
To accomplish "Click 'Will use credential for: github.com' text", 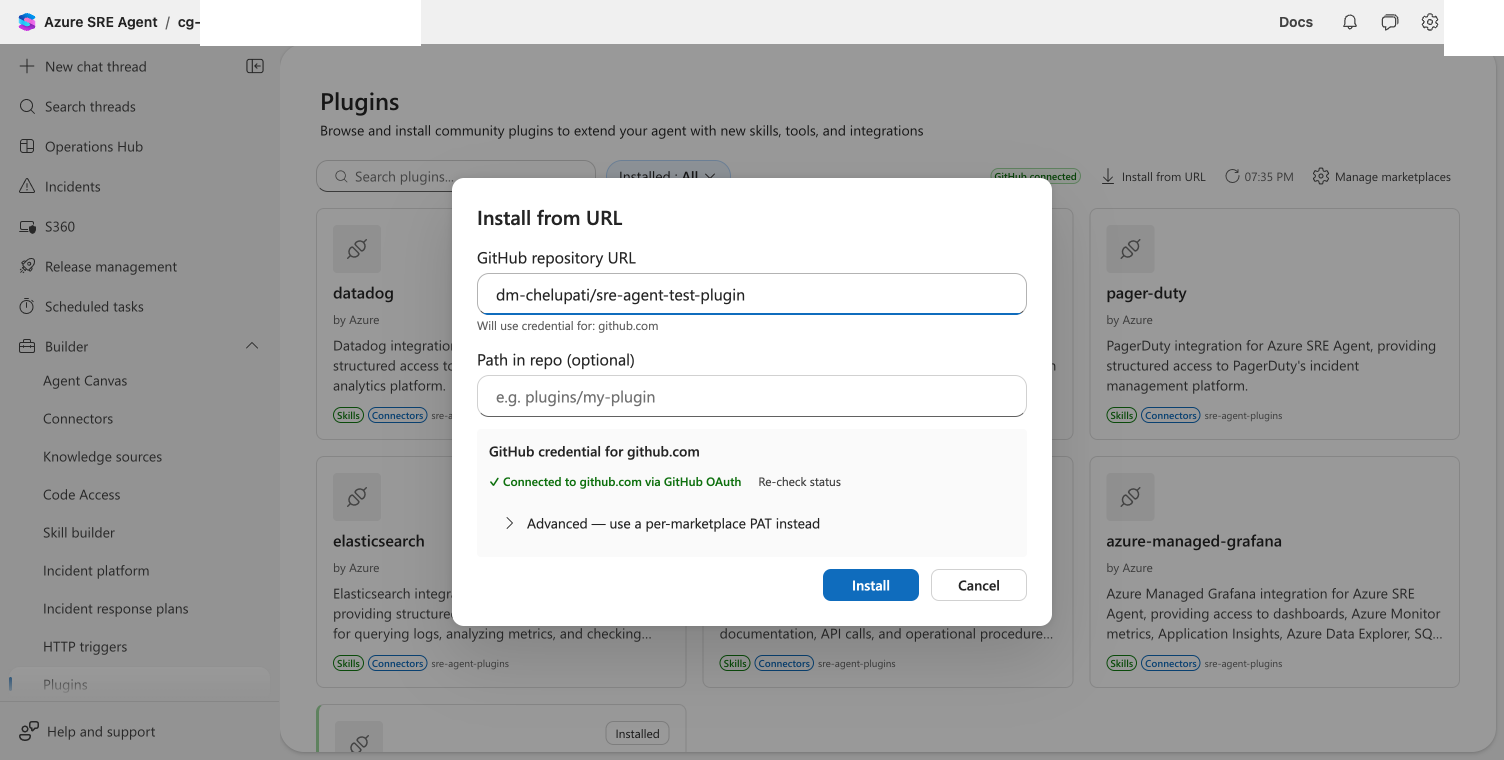I will tap(567, 326).
